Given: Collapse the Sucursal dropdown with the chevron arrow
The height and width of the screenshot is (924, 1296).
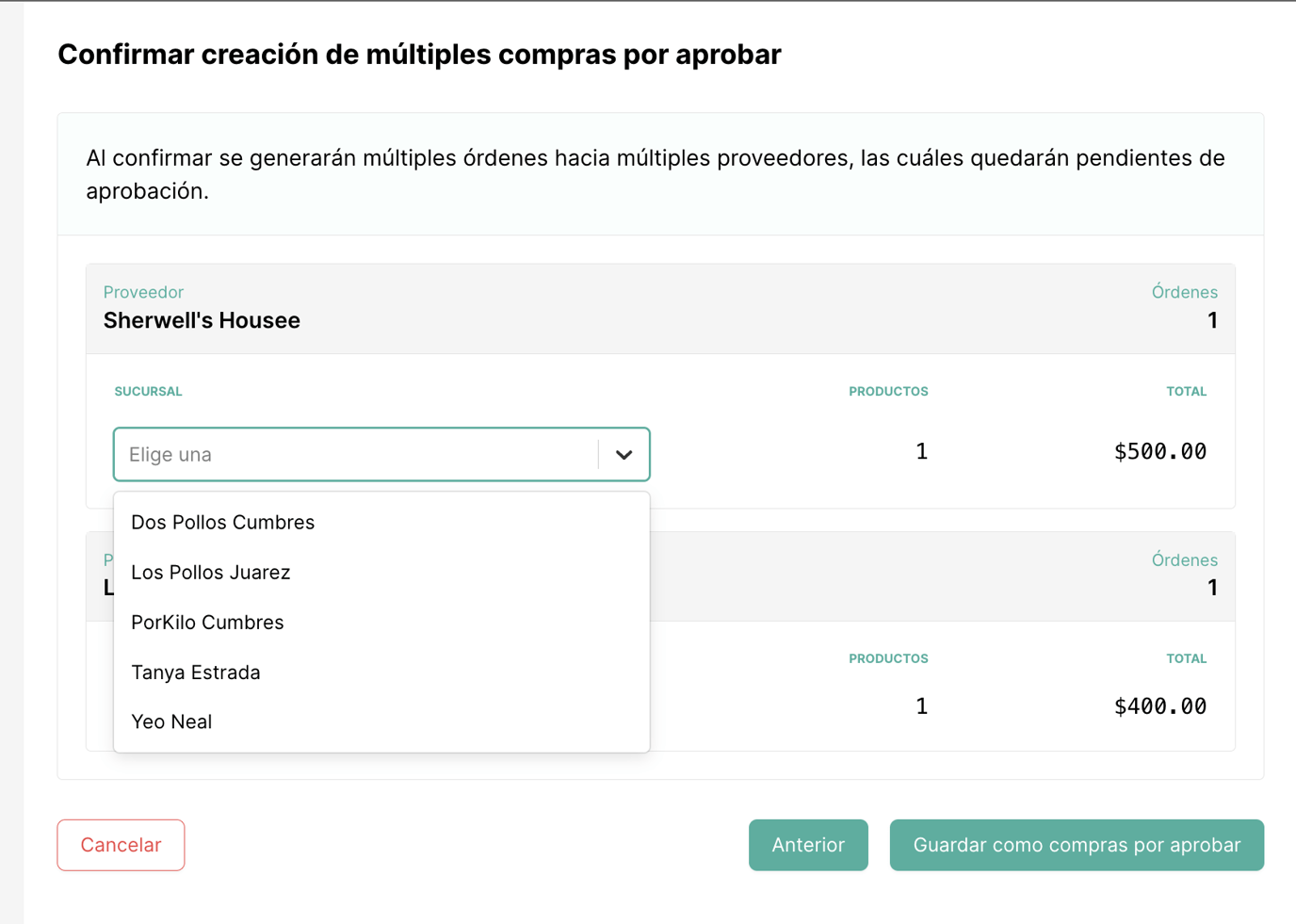Looking at the screenshot, I should [x=624, y=455].
